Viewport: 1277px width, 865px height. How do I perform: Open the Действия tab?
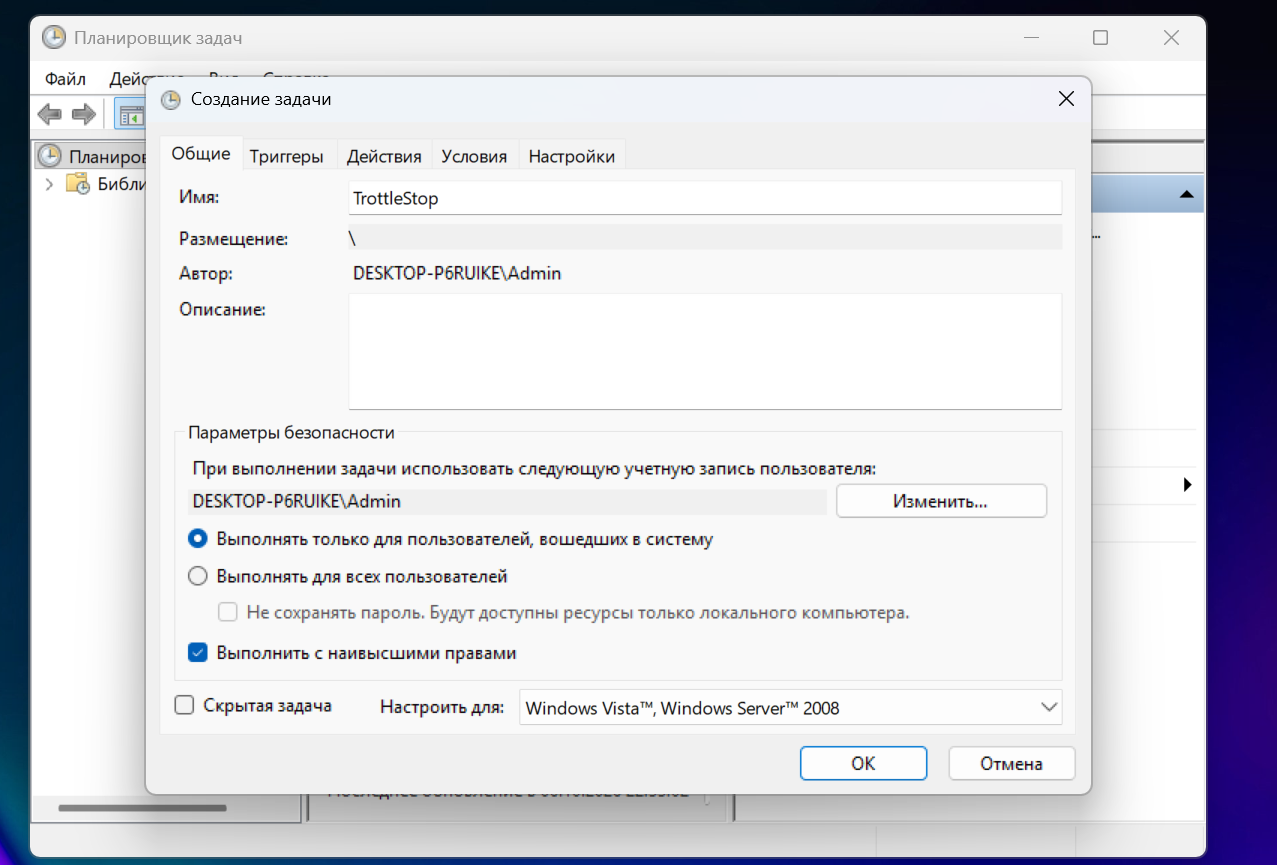[384, 156]
